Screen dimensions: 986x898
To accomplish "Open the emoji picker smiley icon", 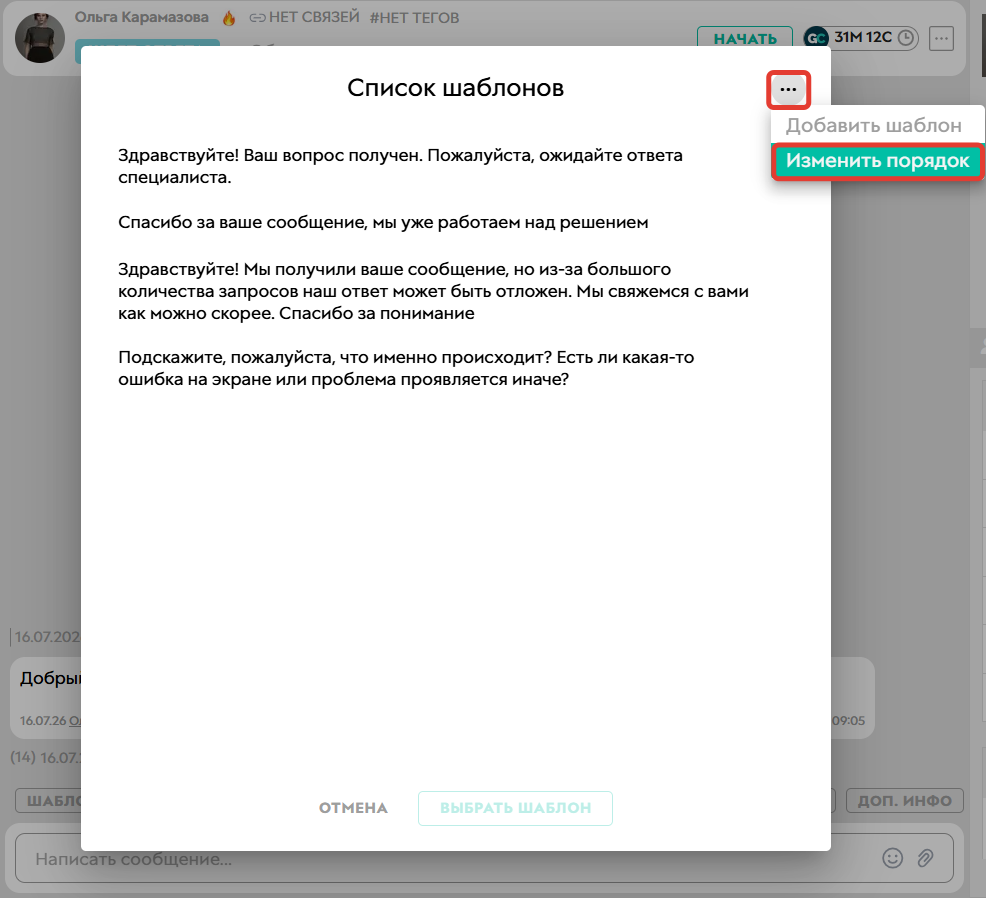I will [x=892, y=858].
